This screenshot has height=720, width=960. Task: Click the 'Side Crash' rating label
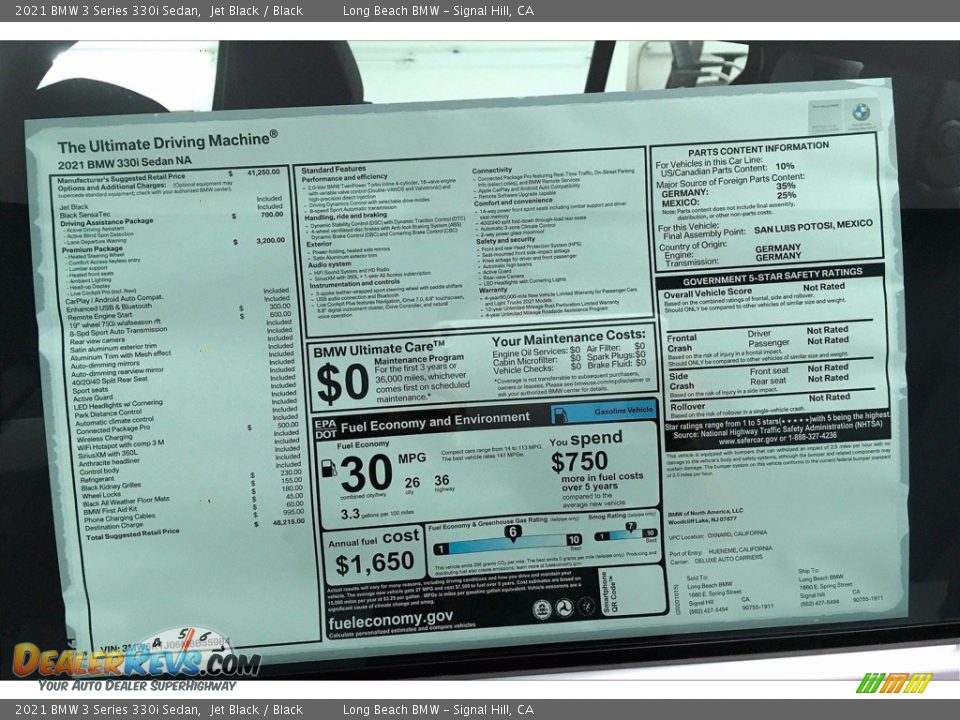point(681,381)
